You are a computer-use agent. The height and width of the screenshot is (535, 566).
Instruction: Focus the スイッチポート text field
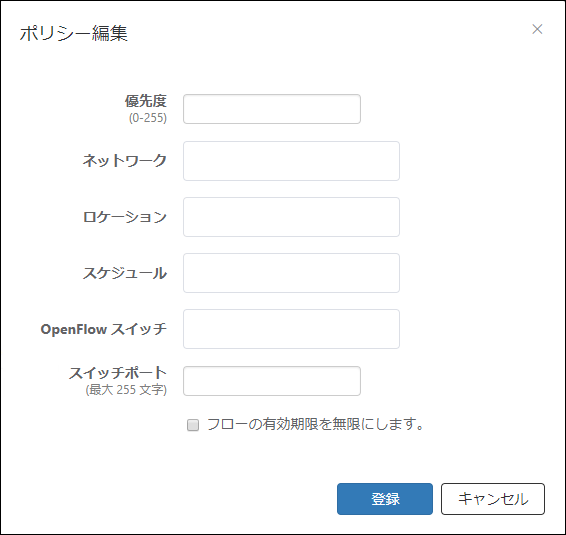tap(272, 381)
